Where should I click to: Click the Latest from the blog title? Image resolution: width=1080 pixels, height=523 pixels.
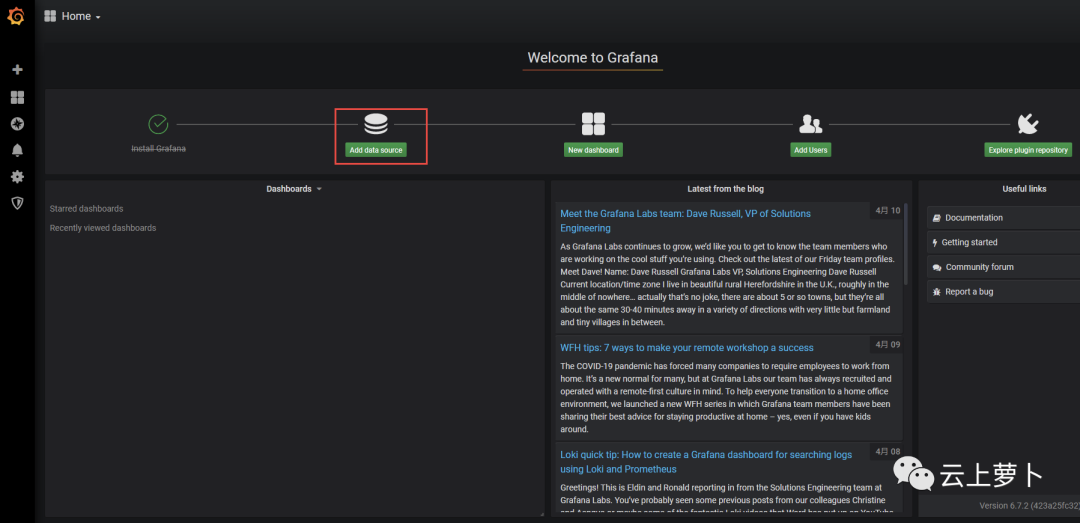point(725,189)
